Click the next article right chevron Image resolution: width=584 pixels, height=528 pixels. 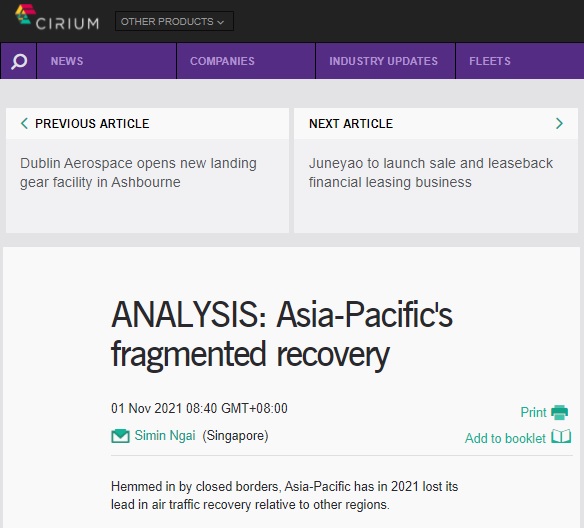pos(559,123)
